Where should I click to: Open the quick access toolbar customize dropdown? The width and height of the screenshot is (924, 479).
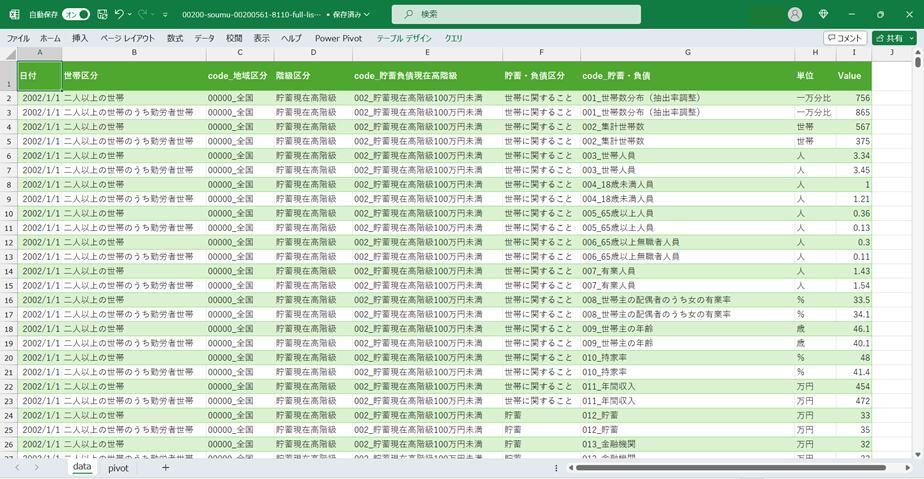(169, 14)
